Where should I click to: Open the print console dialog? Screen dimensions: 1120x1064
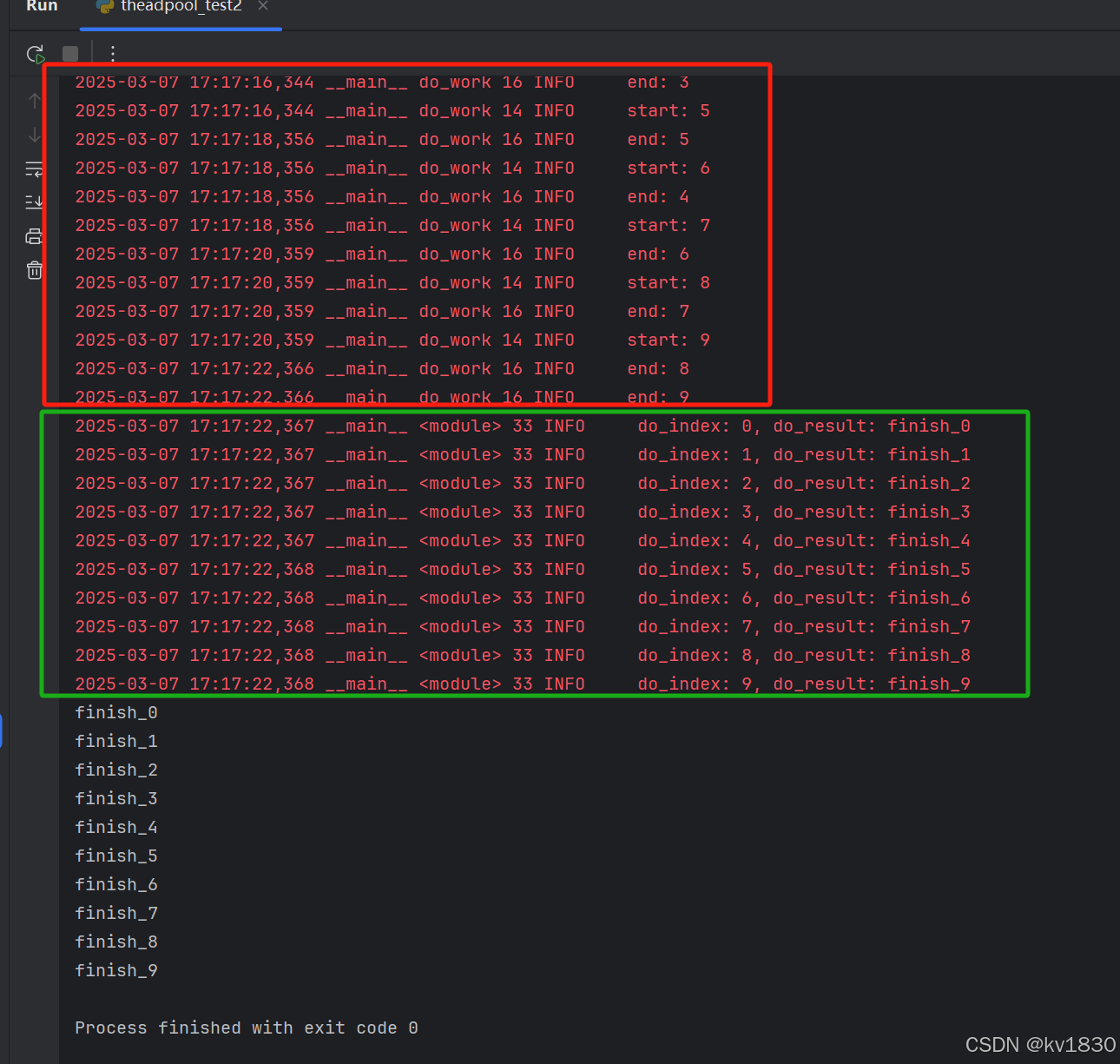[x=34, y=235]
